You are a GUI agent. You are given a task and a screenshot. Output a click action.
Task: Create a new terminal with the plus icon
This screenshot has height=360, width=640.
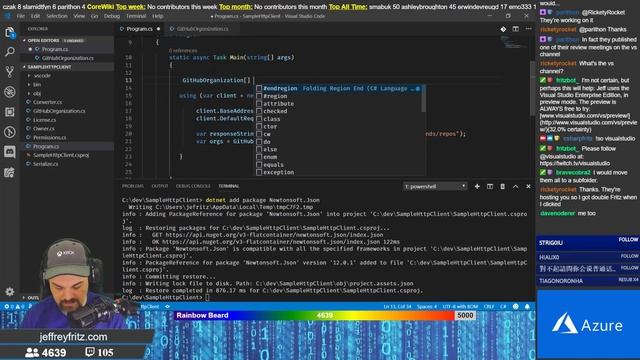coord(477,187)
